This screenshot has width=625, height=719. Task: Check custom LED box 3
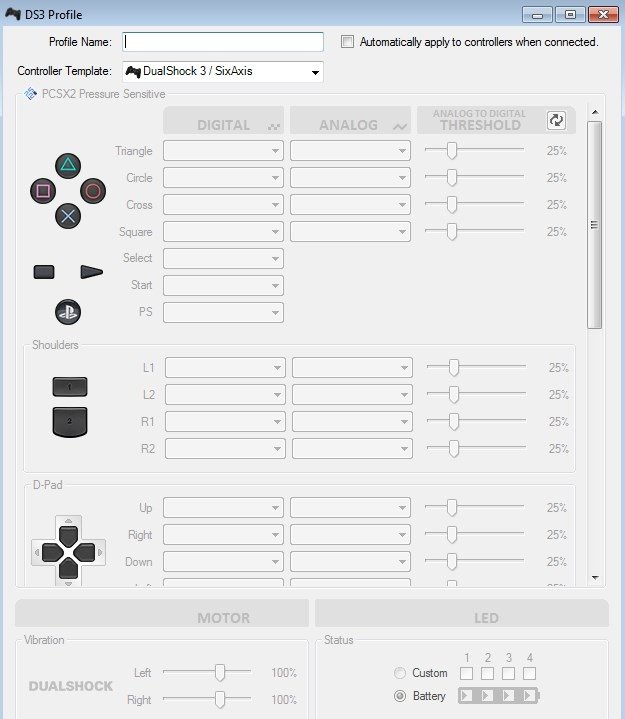508,673
